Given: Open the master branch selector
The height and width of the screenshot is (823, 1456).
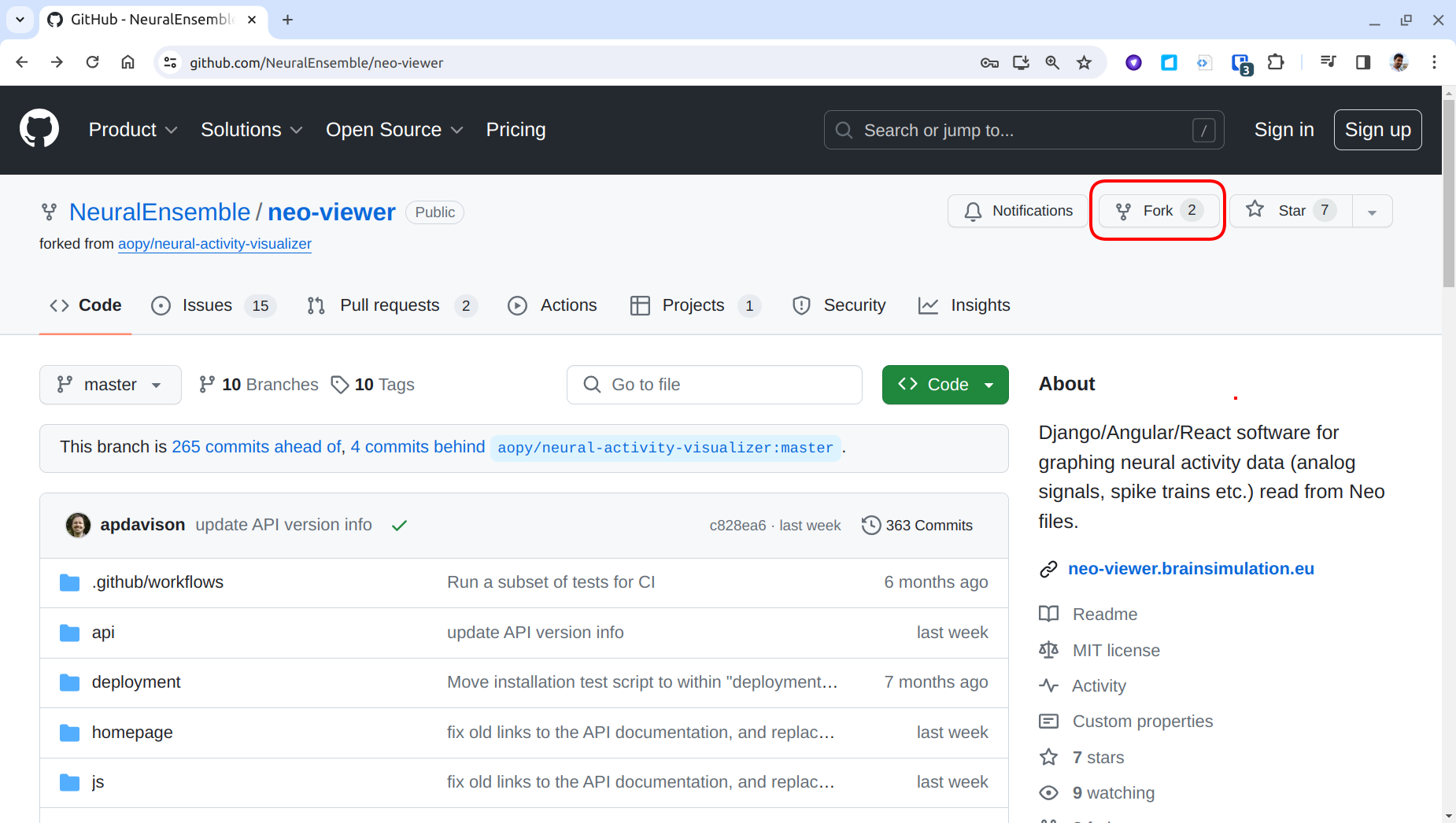Looking at the screenshot, I should click(110, 385).
